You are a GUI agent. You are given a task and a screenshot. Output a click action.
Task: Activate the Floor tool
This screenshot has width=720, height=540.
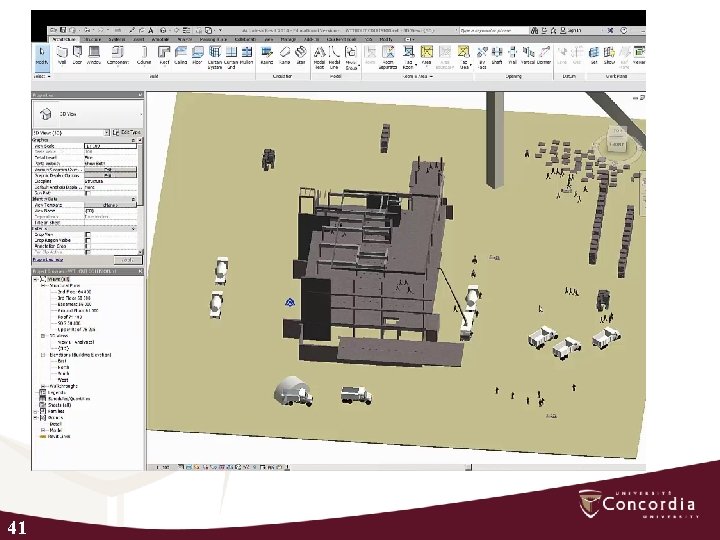[197, 56]
